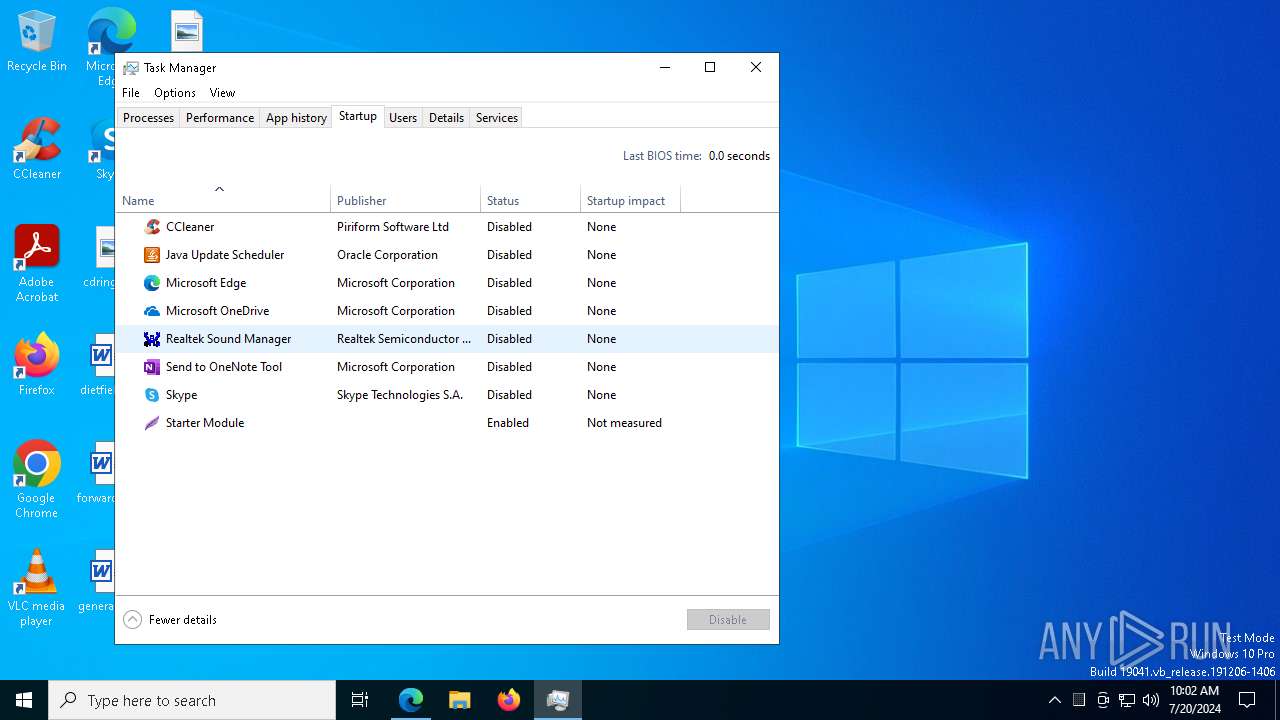Click the clock showing 10:02 AM
This screenshot has height=720, width=1280.
coord(1194,691)
